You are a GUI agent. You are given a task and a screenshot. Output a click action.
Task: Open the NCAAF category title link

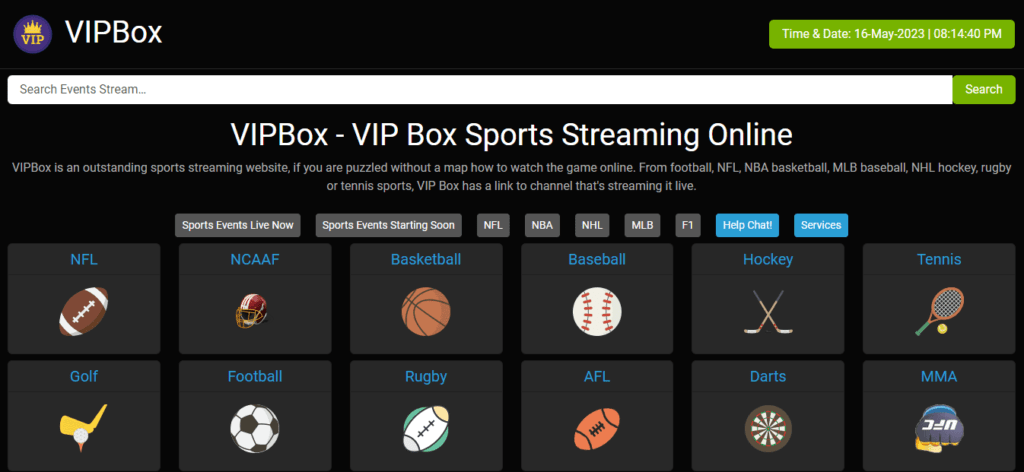click(x=255, y=259)
